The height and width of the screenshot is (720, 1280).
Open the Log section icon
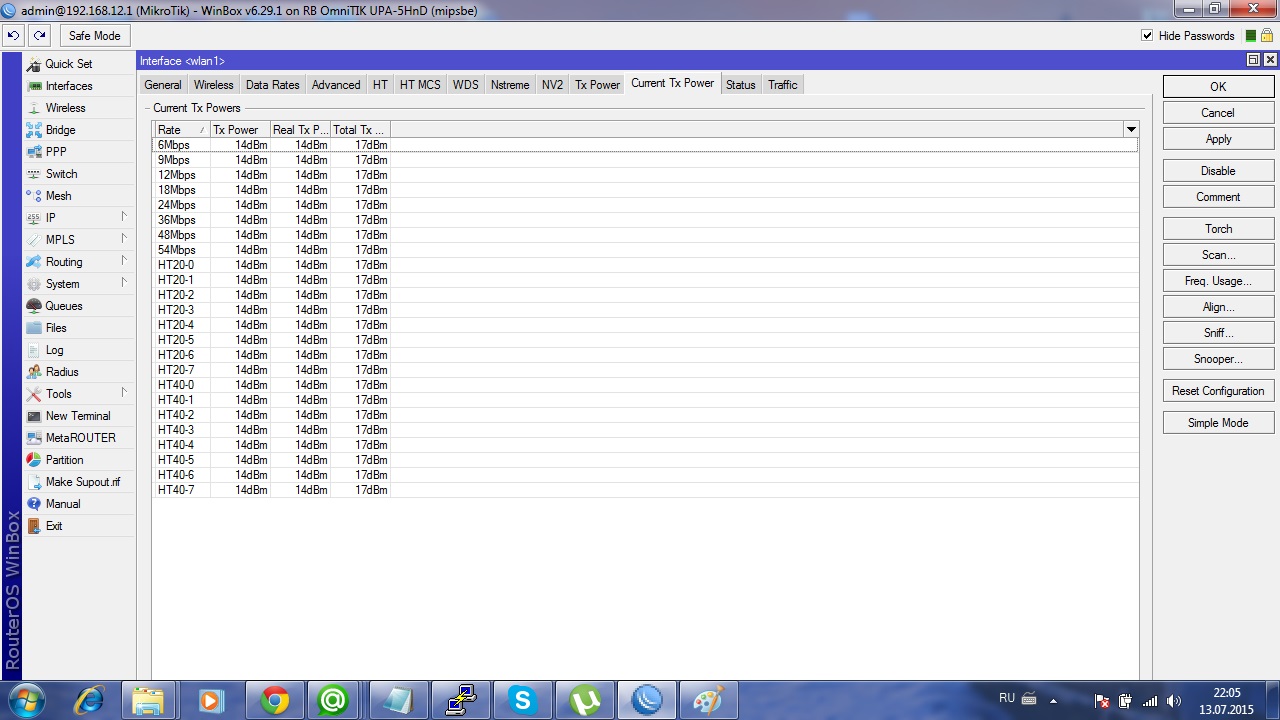[34, 350]
